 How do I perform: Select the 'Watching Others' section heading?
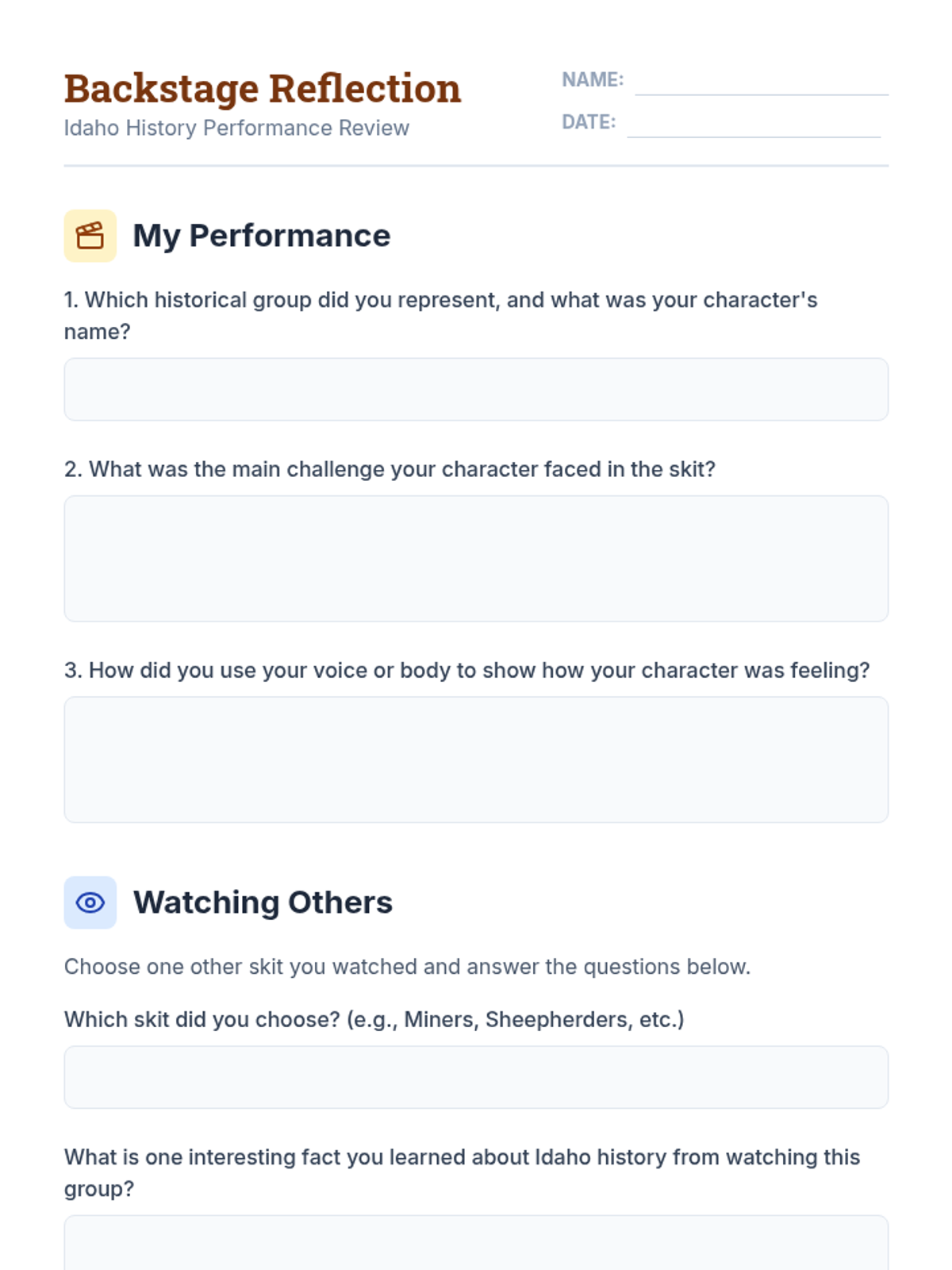coord(263,902)
